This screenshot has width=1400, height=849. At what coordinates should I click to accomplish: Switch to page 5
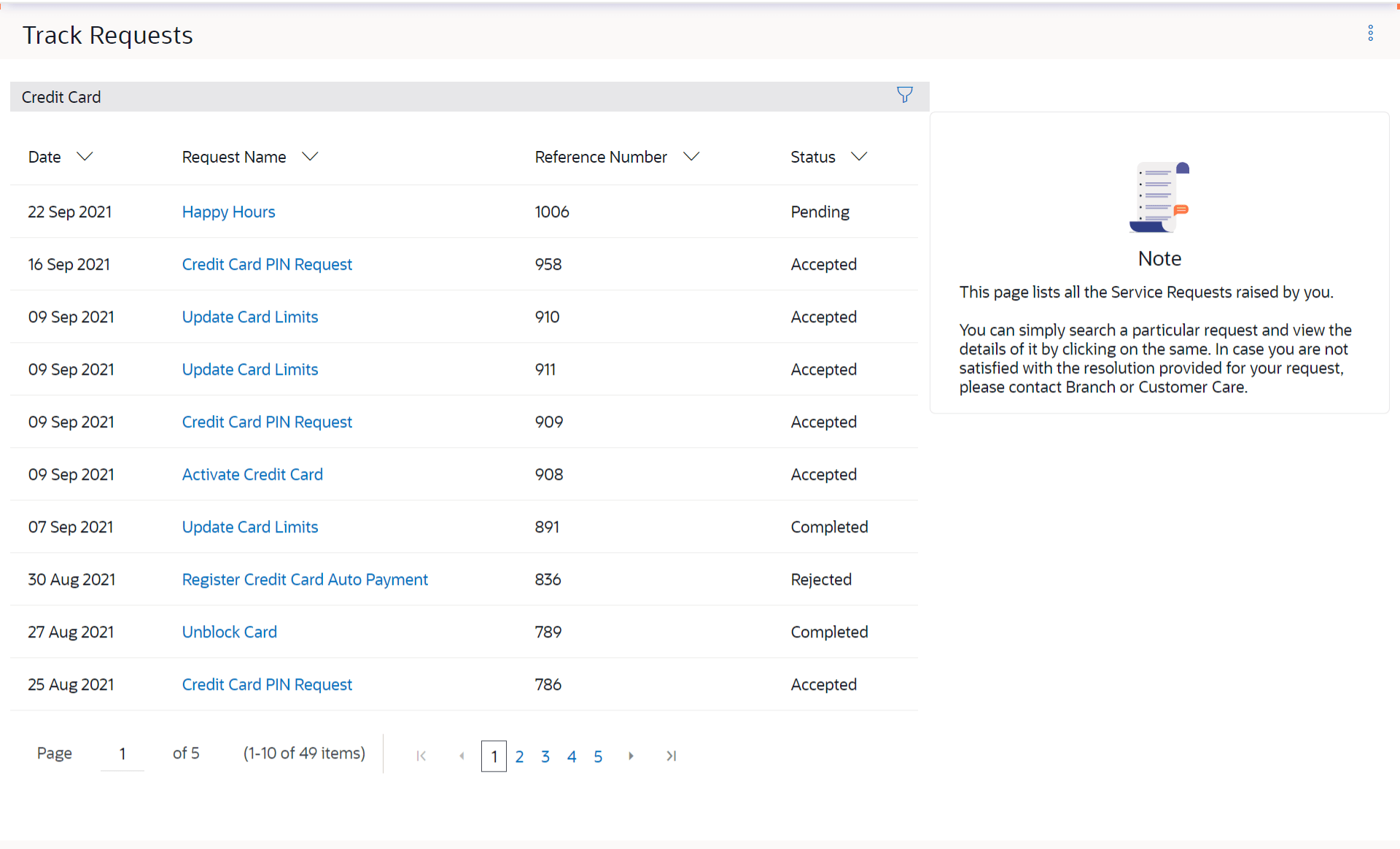[x=598, y=756]
